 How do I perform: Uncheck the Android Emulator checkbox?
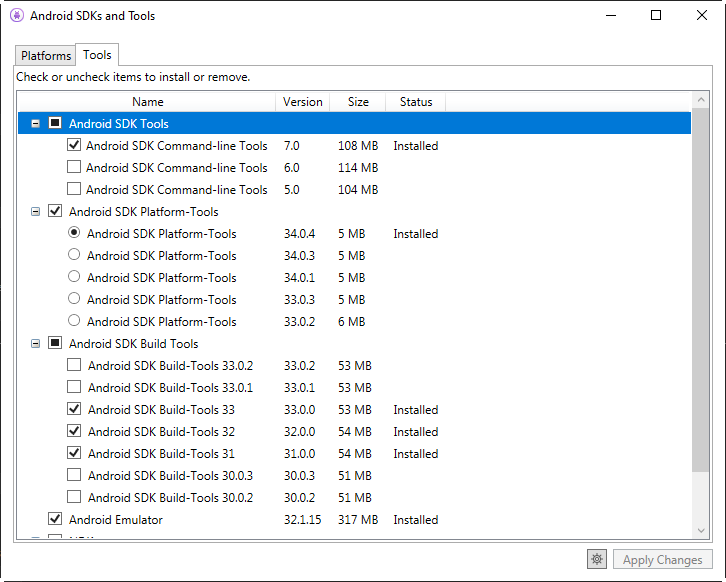[x=55, y=519]
